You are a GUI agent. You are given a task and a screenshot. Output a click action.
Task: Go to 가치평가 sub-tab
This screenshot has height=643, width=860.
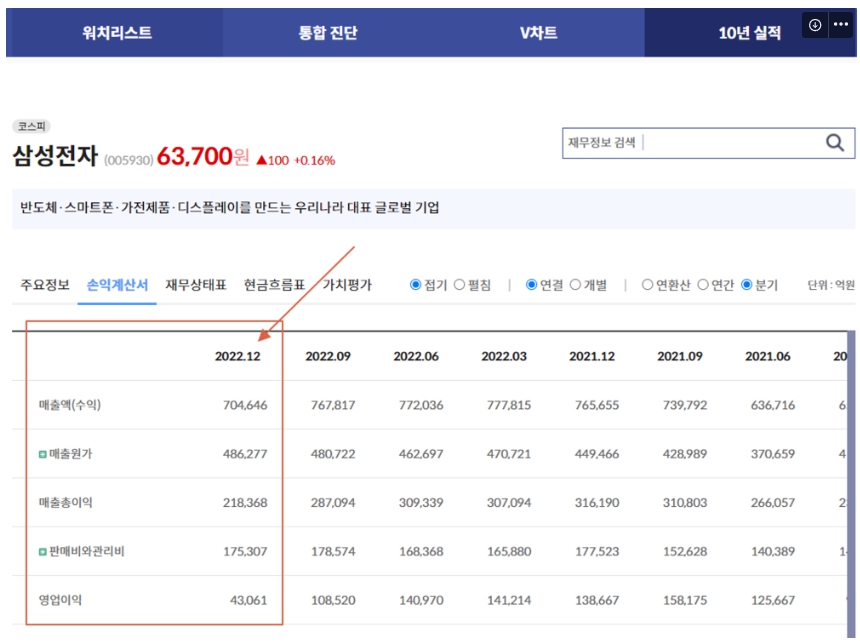pyautogui.click(x=347, y=285)
